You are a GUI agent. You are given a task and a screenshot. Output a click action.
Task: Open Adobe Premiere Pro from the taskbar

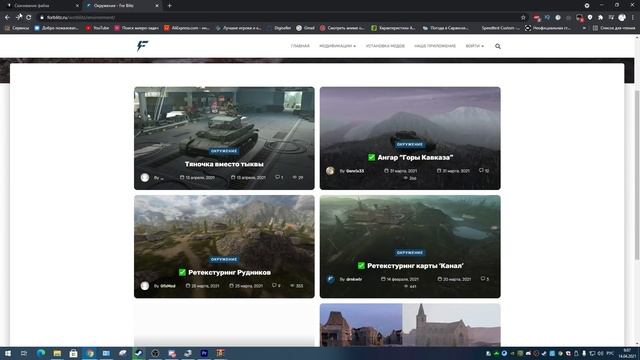204,353
